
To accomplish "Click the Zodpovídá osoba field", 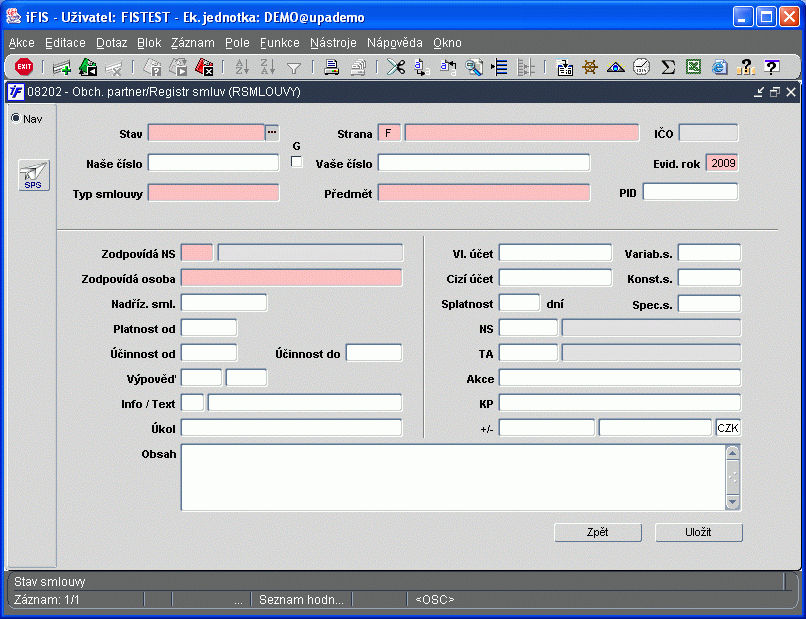I will [x=291, y=278].
